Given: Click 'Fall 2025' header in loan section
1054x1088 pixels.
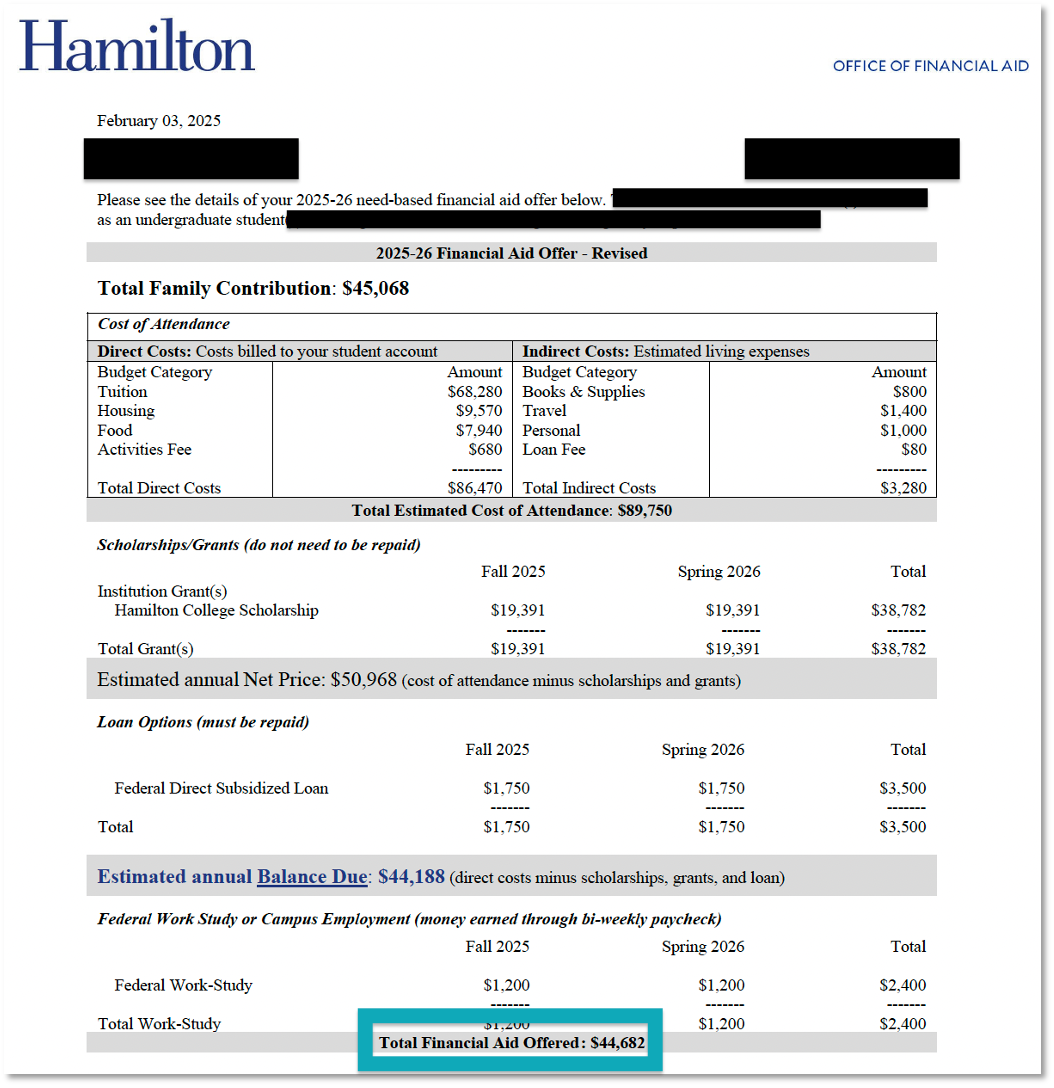Looking at the screenshot, I should point(497,750).
